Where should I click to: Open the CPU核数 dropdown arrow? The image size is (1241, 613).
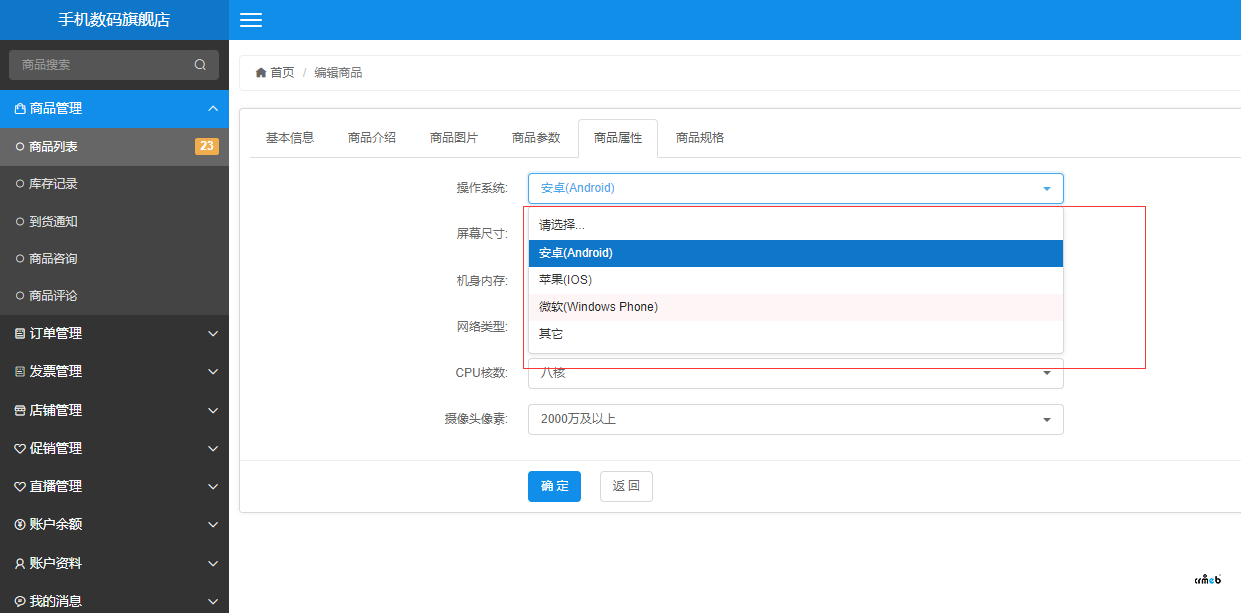1047,374
